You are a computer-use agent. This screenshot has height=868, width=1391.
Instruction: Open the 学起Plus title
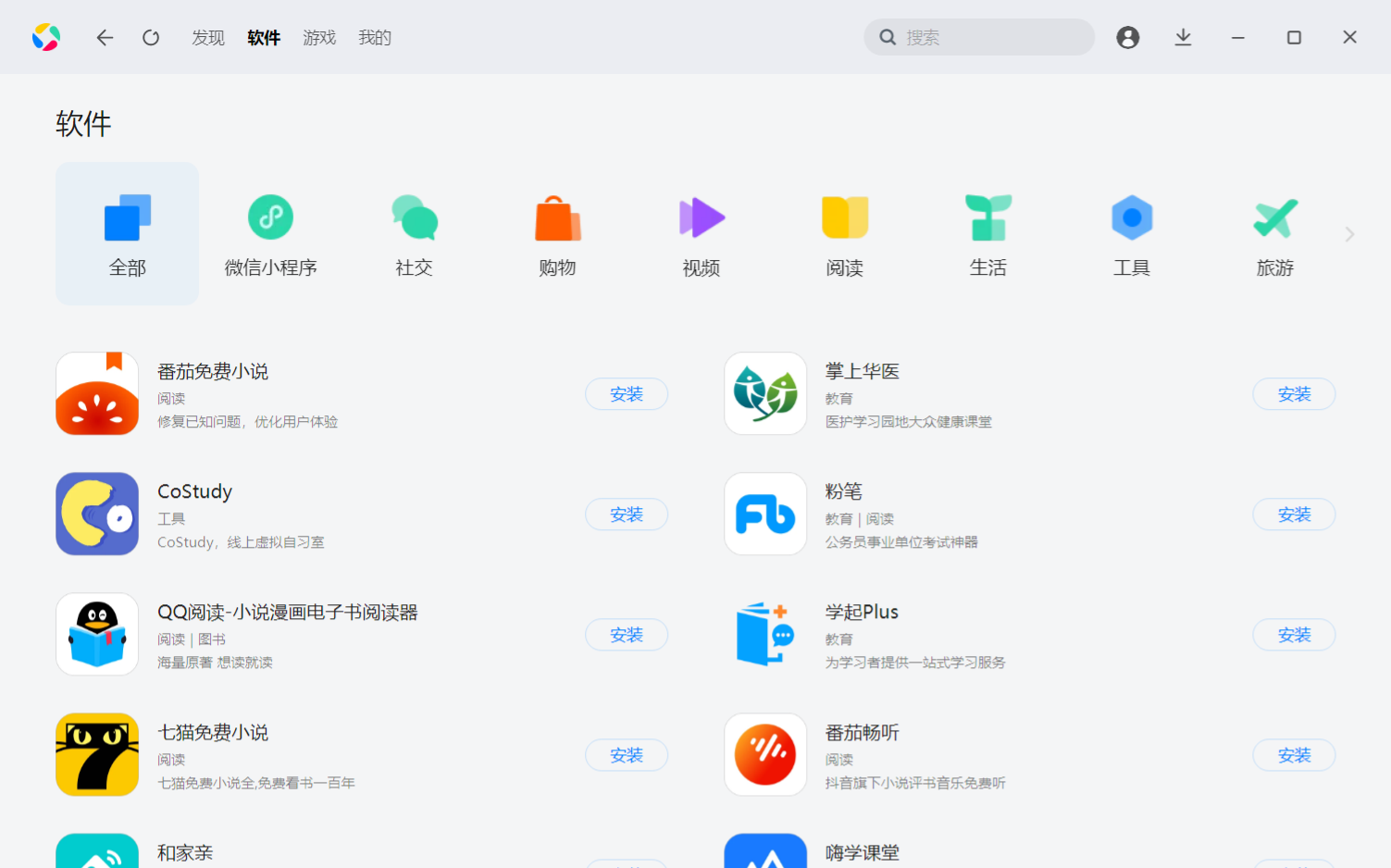pyautogui.click(x=862, y=612)
